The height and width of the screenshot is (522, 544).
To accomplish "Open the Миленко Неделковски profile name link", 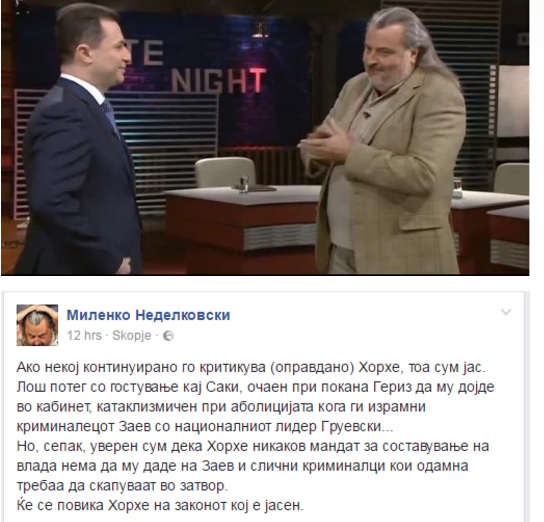I will (148, 315).
